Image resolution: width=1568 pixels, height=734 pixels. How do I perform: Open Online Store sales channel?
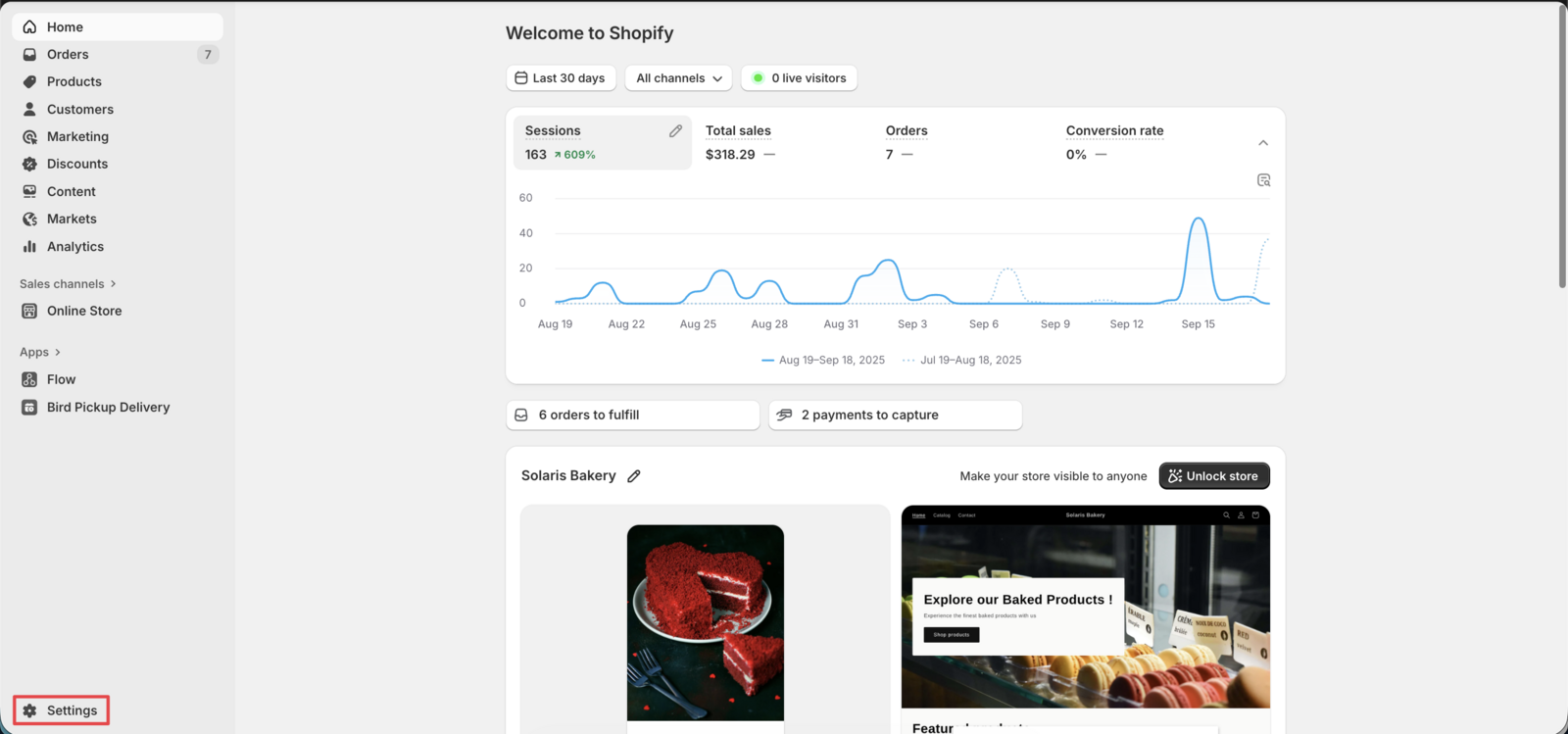coord(118,312)
